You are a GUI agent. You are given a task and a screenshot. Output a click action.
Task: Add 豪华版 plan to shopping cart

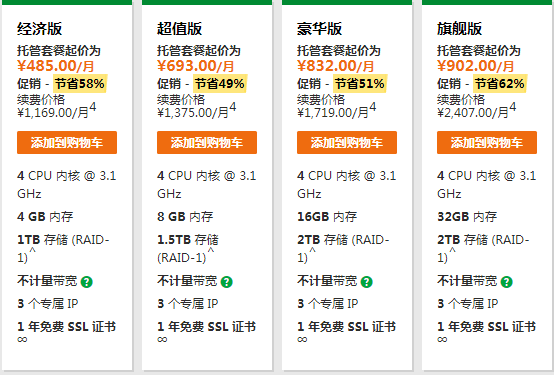pyautogui.click(x=347, y=142)
